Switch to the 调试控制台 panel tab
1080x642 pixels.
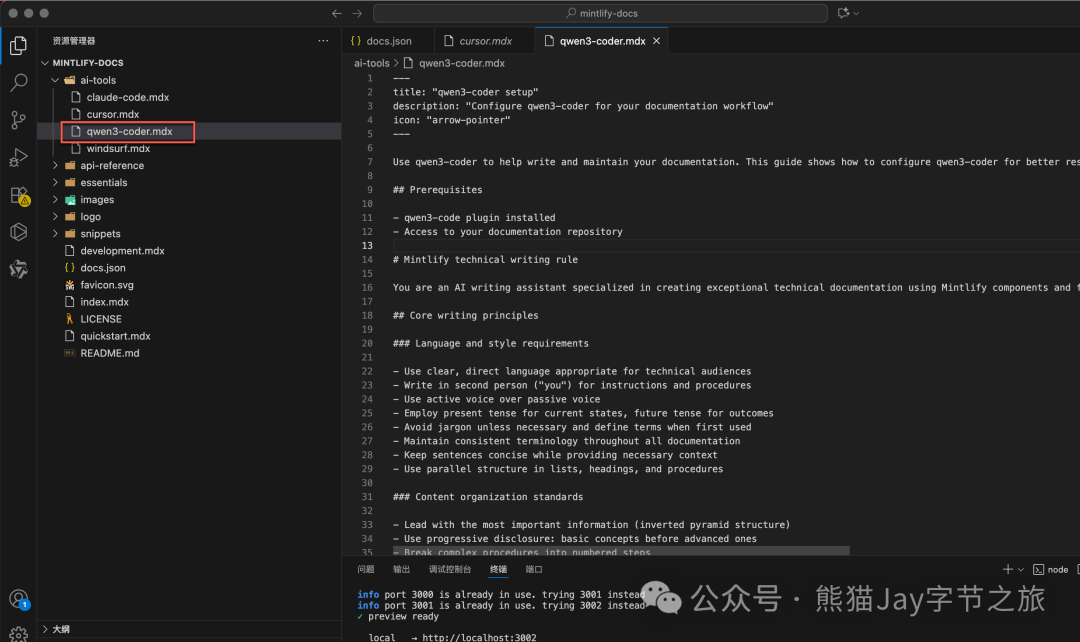point(450,569)
